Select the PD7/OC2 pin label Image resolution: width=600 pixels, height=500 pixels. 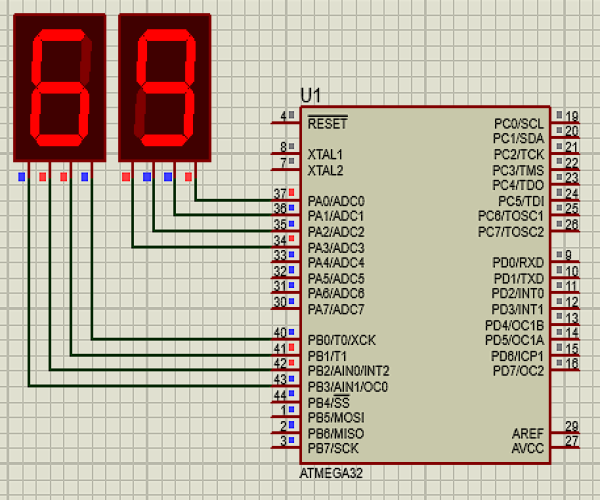tap(517, 371)
